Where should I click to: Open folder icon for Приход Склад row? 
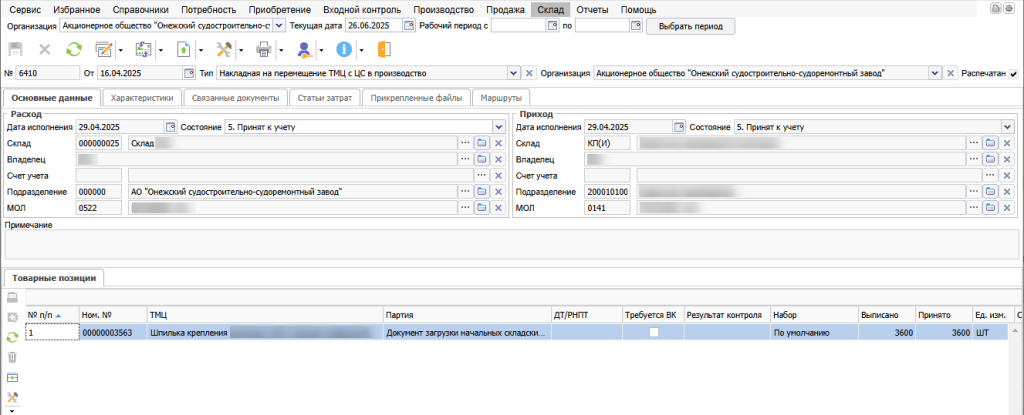click(x=991, y=143)
